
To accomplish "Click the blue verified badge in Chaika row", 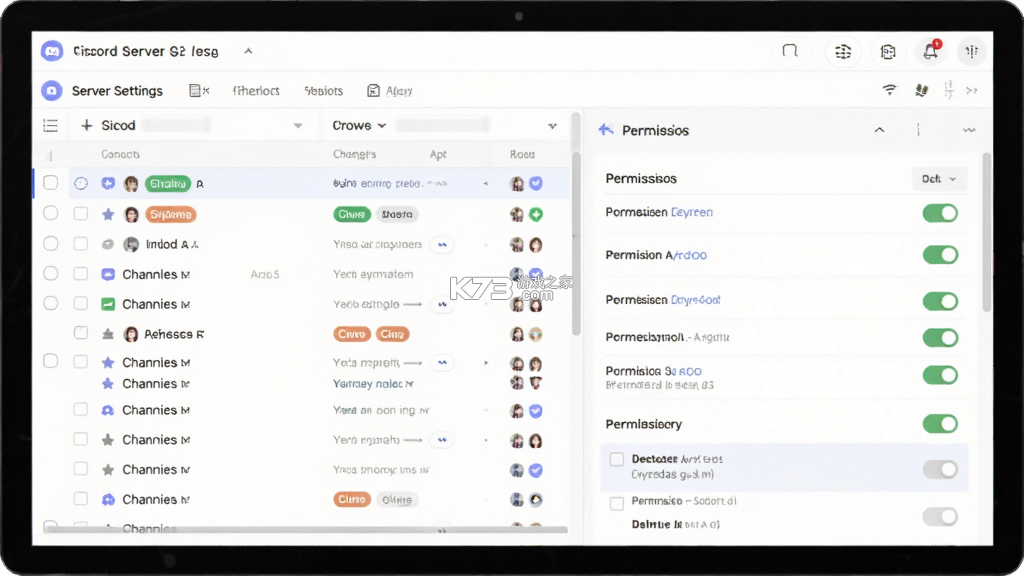I will [x=536, y=184].
